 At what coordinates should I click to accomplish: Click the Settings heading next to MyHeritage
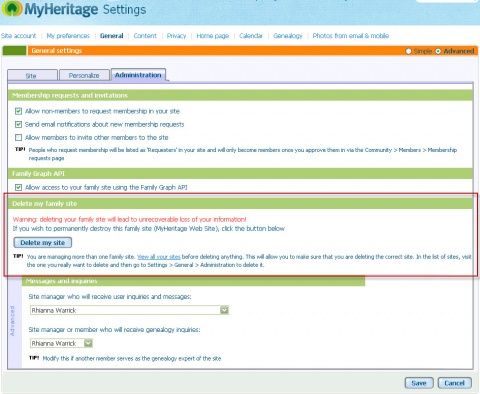coord(124,9)
